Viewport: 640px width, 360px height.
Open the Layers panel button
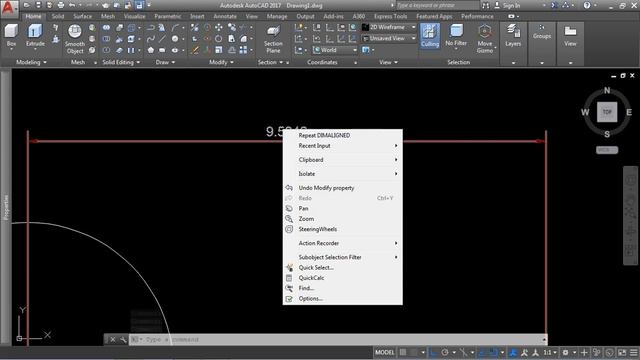click(513, 36)
